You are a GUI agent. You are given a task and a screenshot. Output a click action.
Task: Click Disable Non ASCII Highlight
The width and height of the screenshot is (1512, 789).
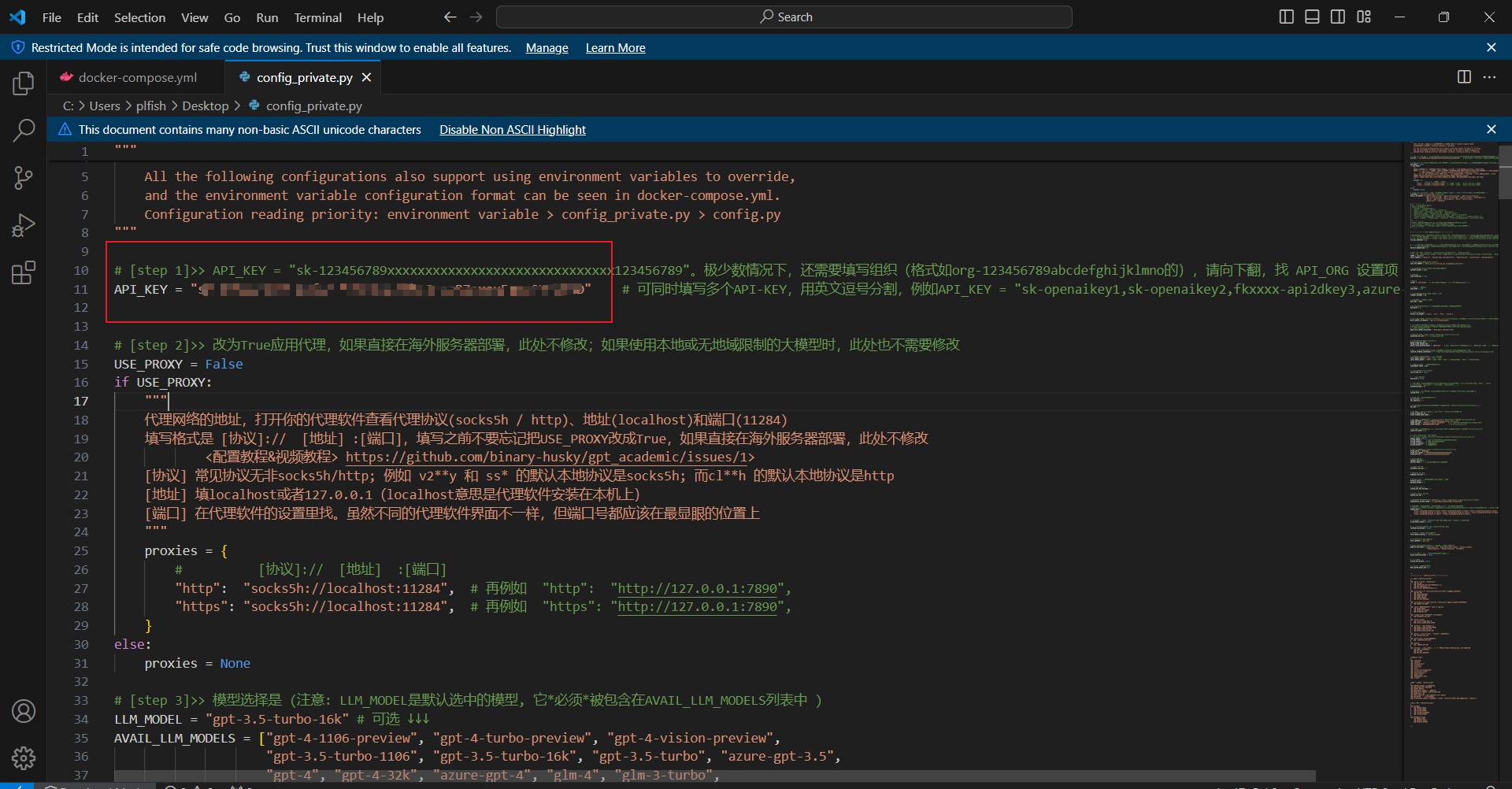513,129
